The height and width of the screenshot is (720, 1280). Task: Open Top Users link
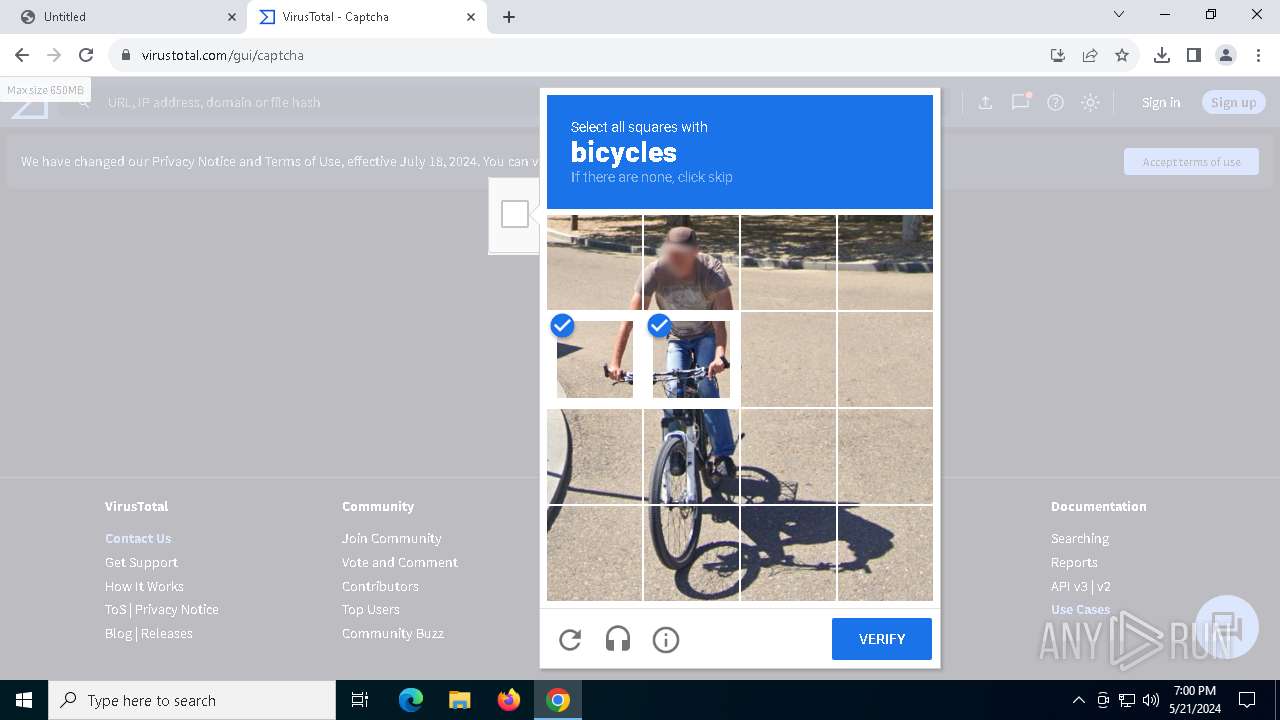click(x=371, y=609)
